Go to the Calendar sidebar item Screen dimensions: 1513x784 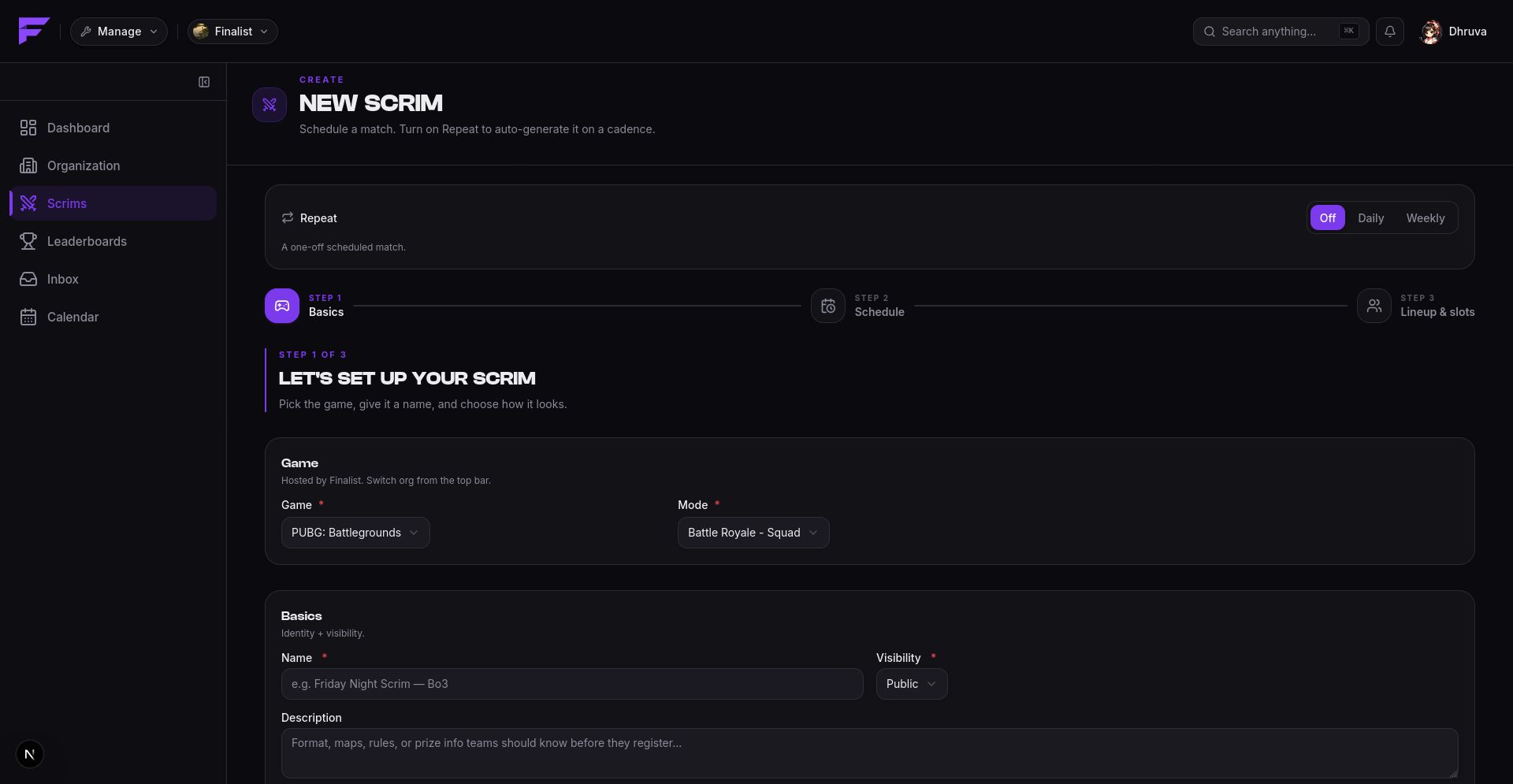coord(113,317)
